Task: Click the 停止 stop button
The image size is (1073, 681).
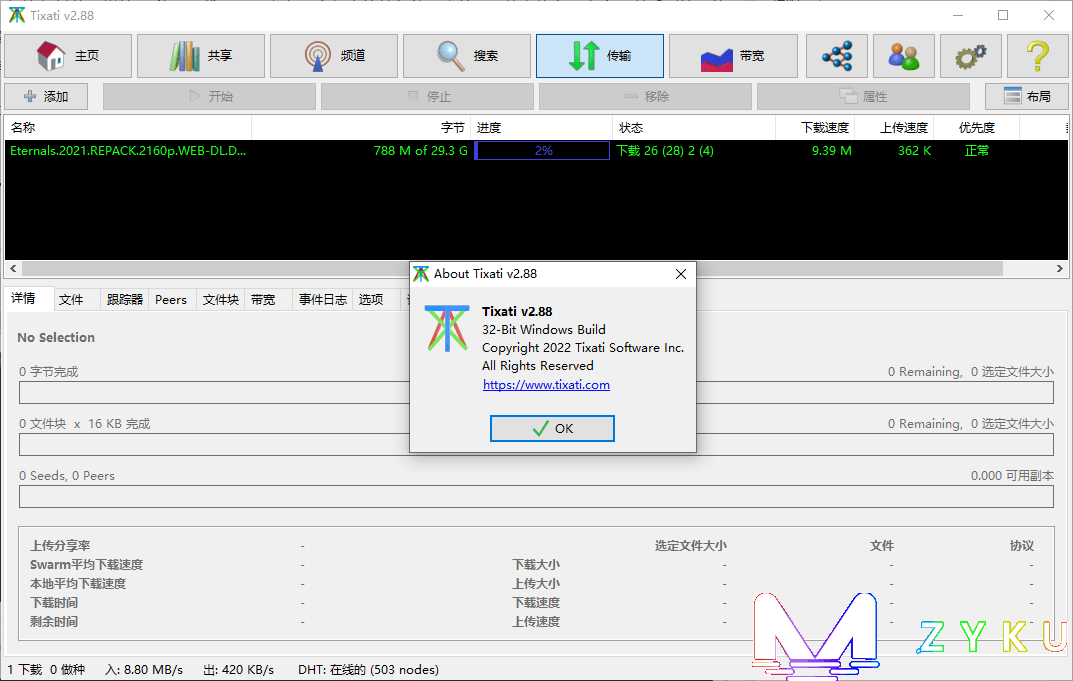Action: 427,97
